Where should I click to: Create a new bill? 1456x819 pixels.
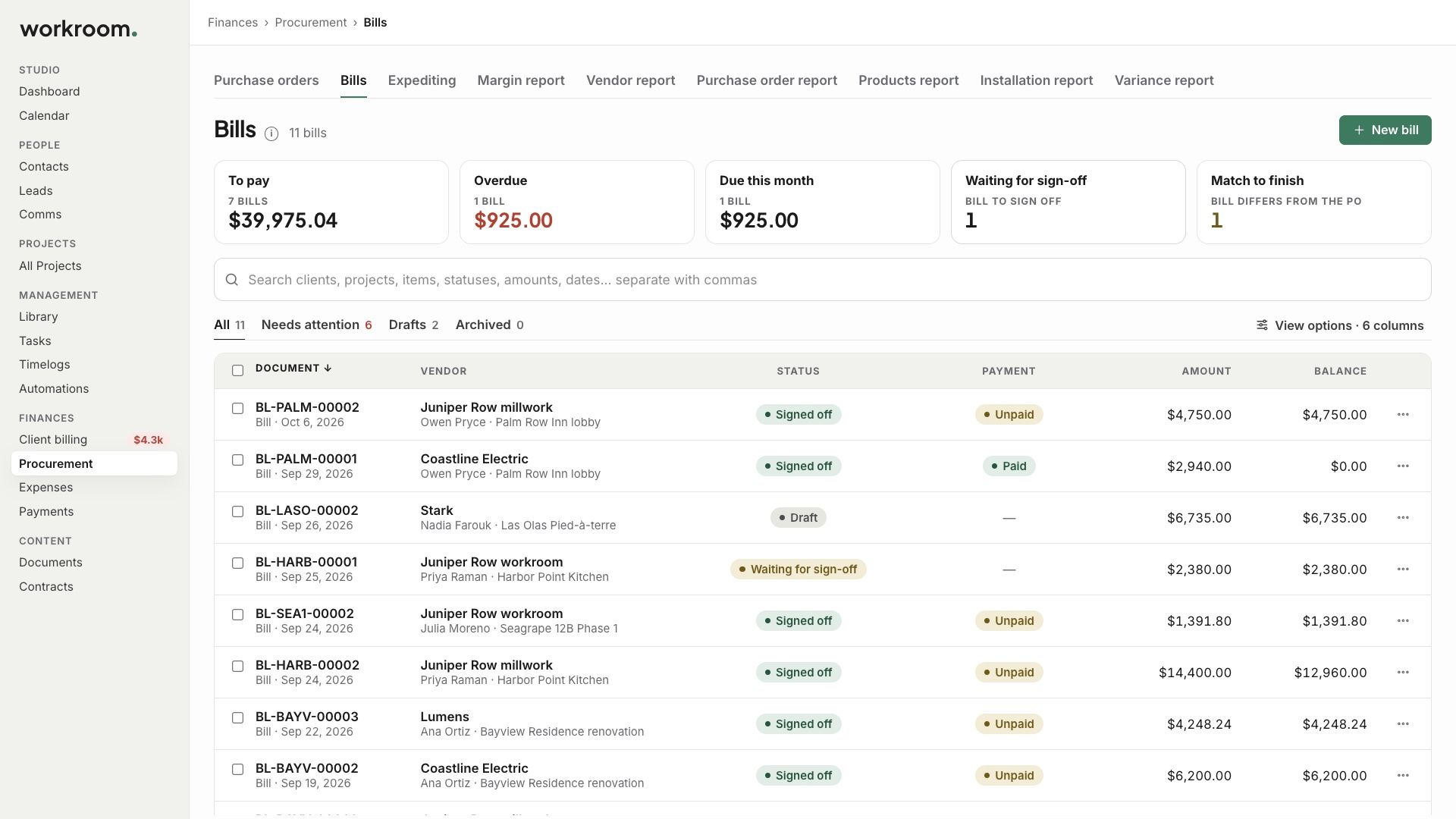[1385, 130]
